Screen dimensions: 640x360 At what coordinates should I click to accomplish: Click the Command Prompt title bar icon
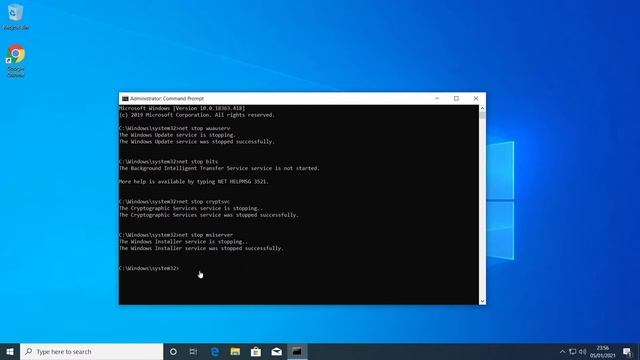pos(125,99)
